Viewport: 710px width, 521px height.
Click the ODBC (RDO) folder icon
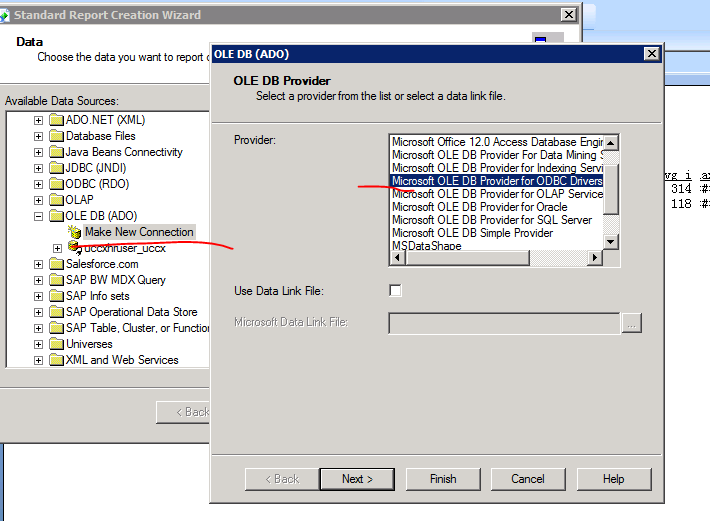click(57, 184)
